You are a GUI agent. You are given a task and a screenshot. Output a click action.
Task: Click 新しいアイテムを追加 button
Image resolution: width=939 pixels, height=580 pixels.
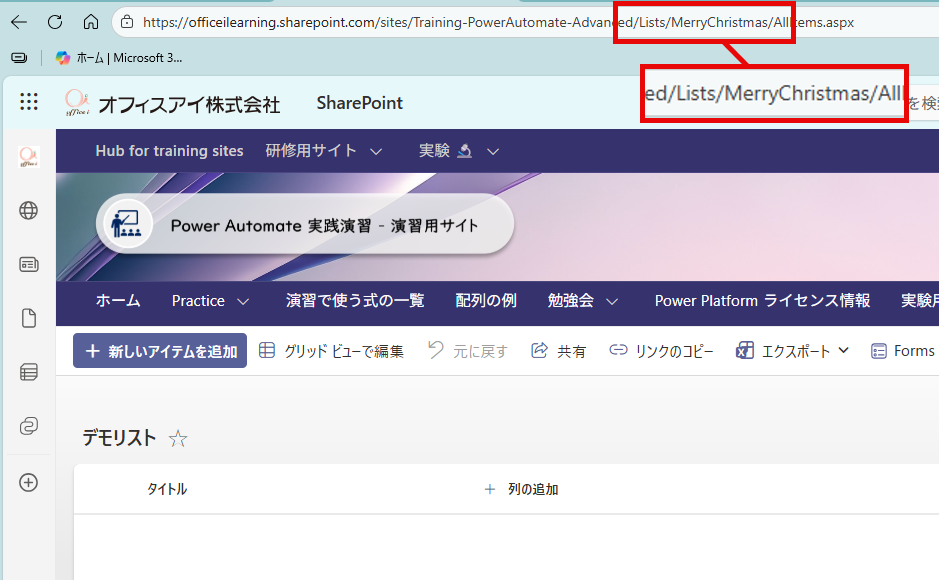[x=160, y=351]
